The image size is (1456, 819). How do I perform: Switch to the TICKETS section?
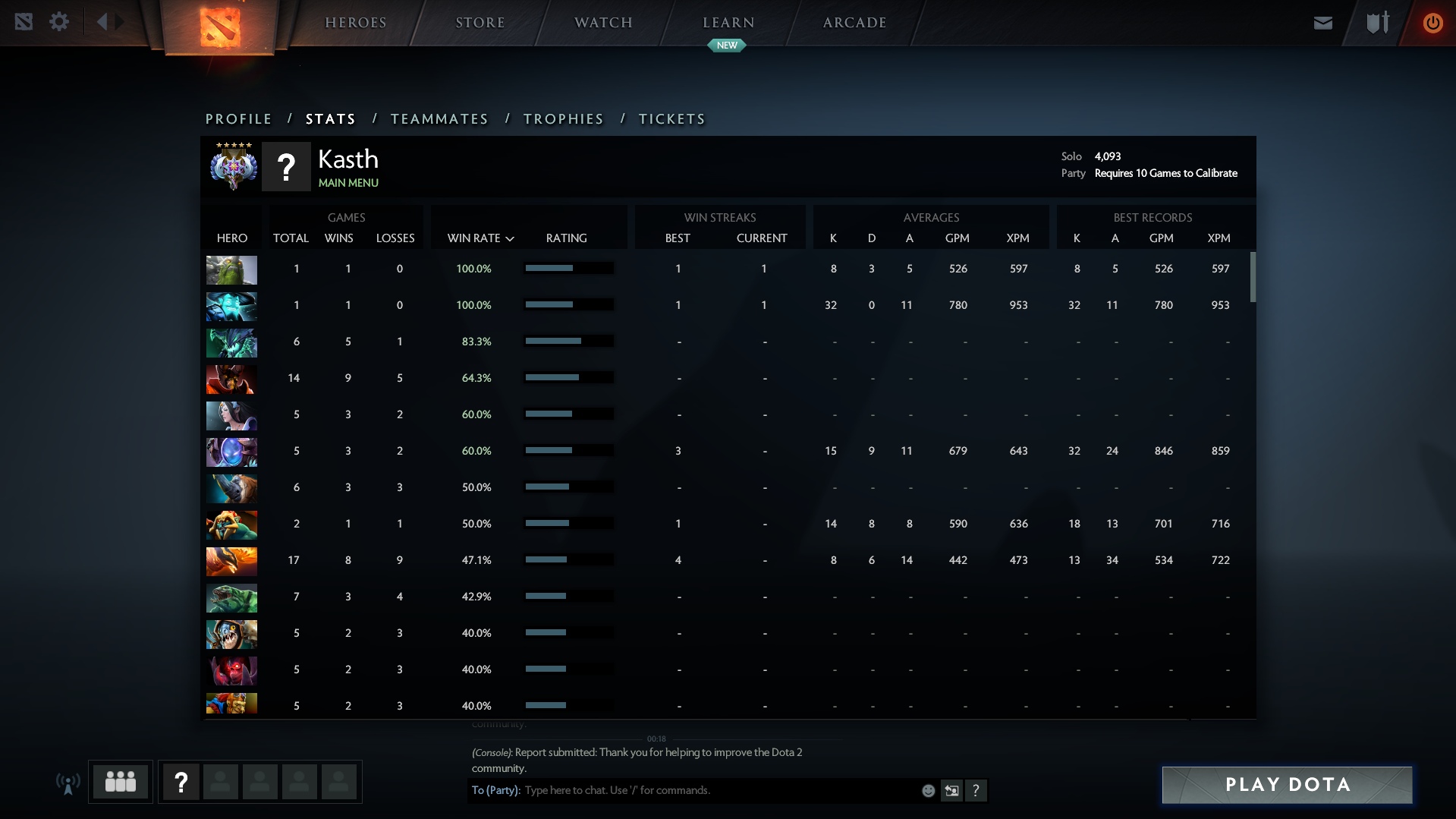tap(671, 118)
